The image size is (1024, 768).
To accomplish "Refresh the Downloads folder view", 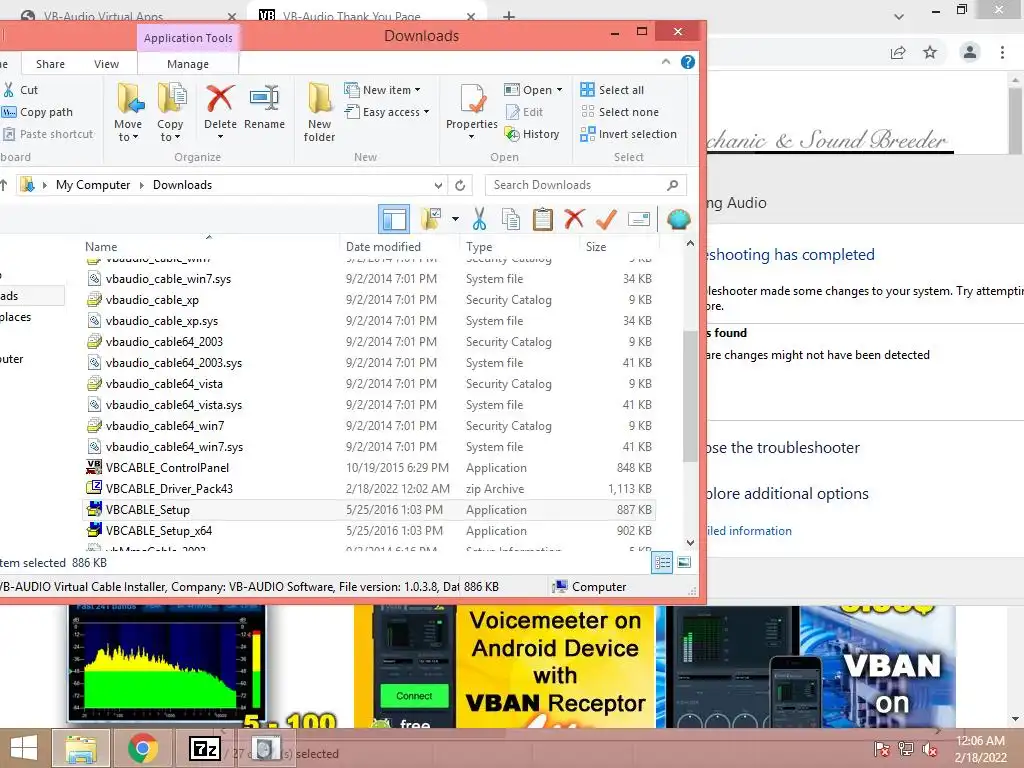I will [x=460, y=185].
